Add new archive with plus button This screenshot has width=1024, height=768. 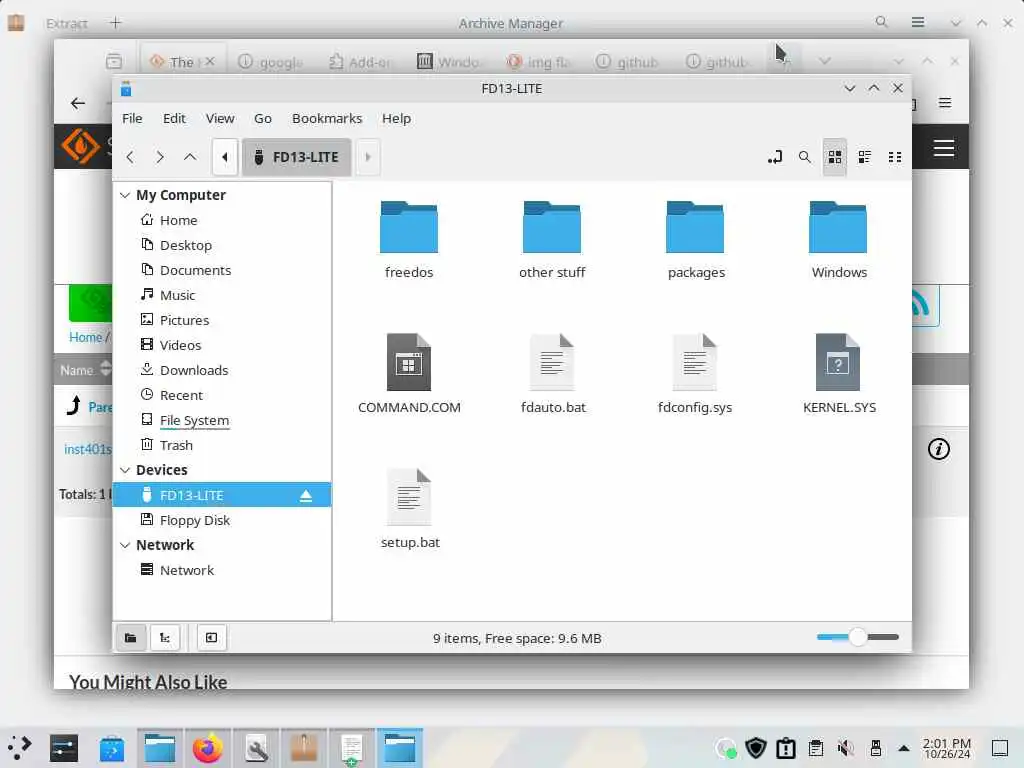116,23
